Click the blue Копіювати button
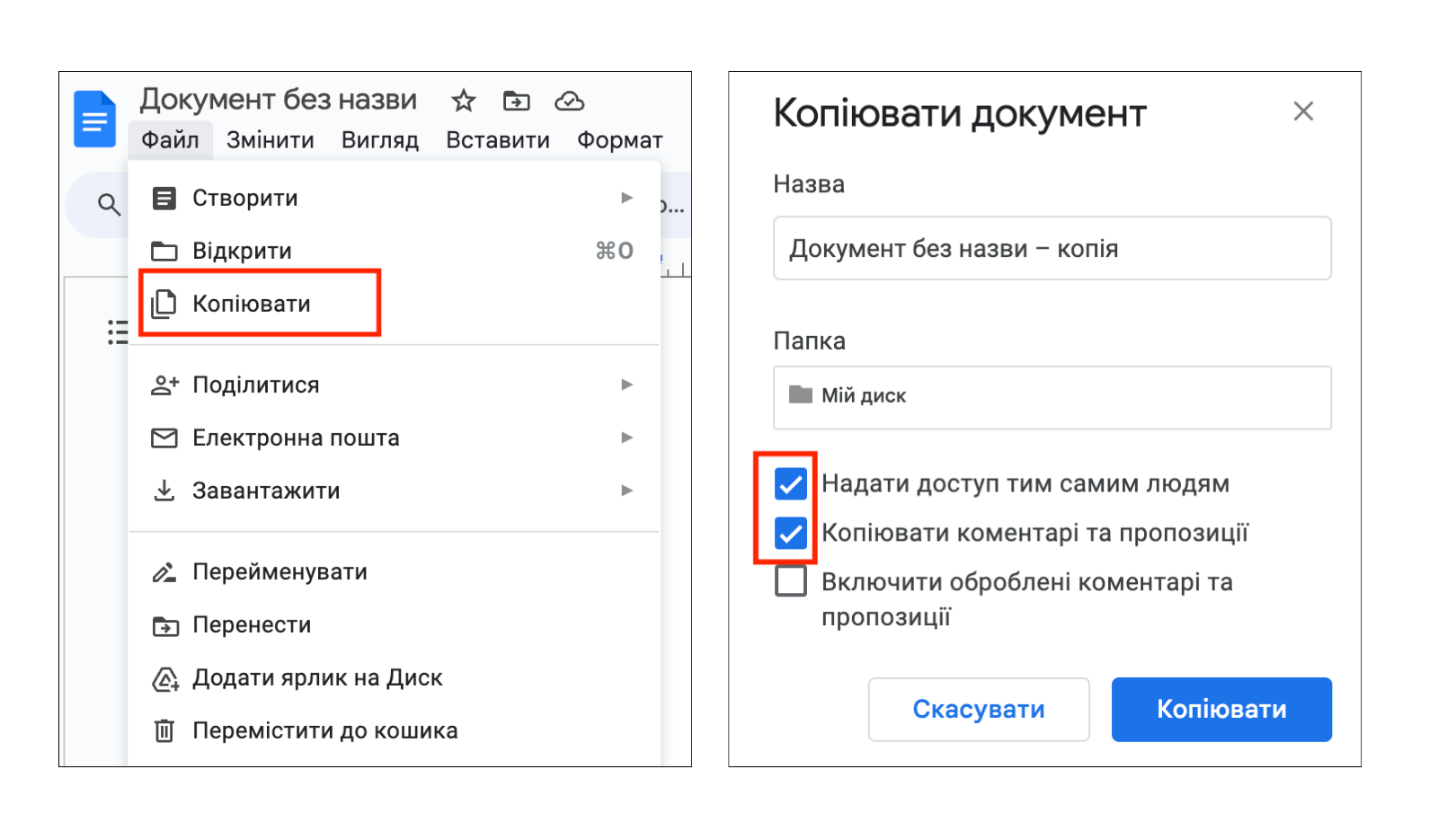Viewport: 1438px width, 840px height. tap(1221, 710)
